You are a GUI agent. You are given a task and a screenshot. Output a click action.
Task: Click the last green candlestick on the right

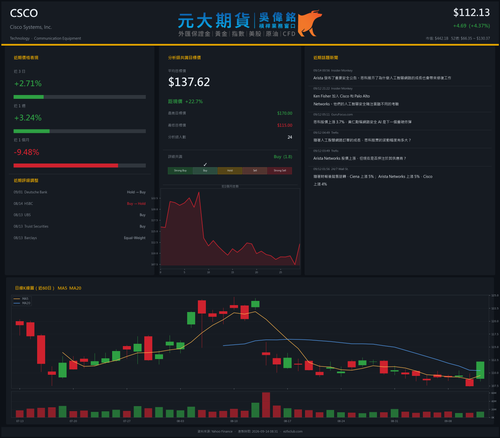point(480,370)
